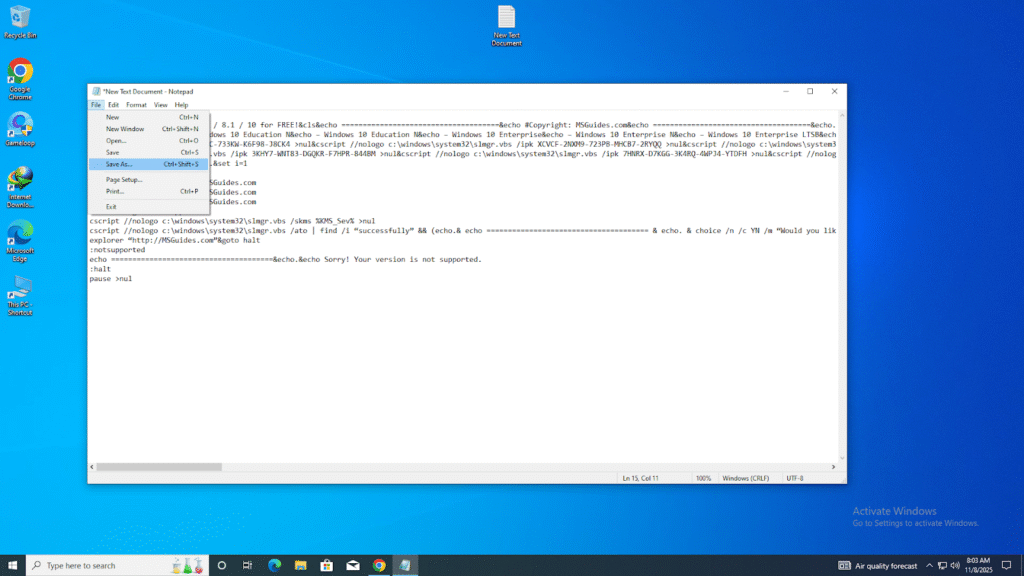Open the Internet Download Manager desktop icon
The image size is (1024, 576).
pyautogui.click(x=20, y=181)
